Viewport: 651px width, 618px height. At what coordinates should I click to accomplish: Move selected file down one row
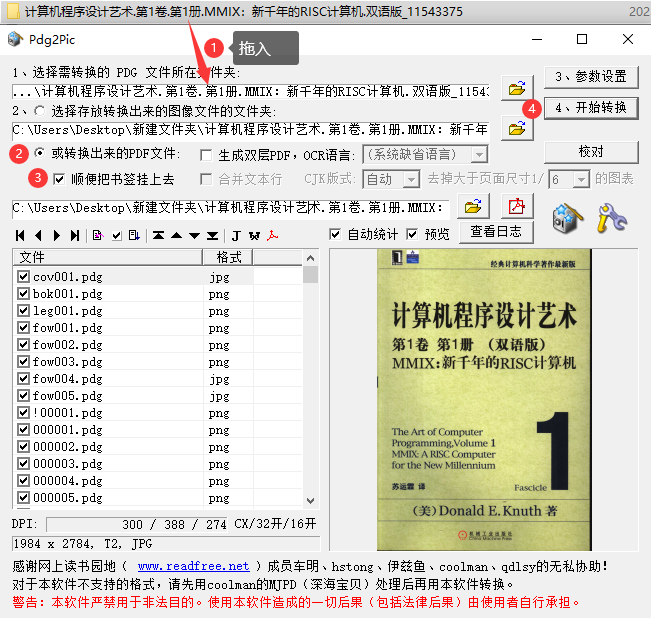(x=194, y=236)
